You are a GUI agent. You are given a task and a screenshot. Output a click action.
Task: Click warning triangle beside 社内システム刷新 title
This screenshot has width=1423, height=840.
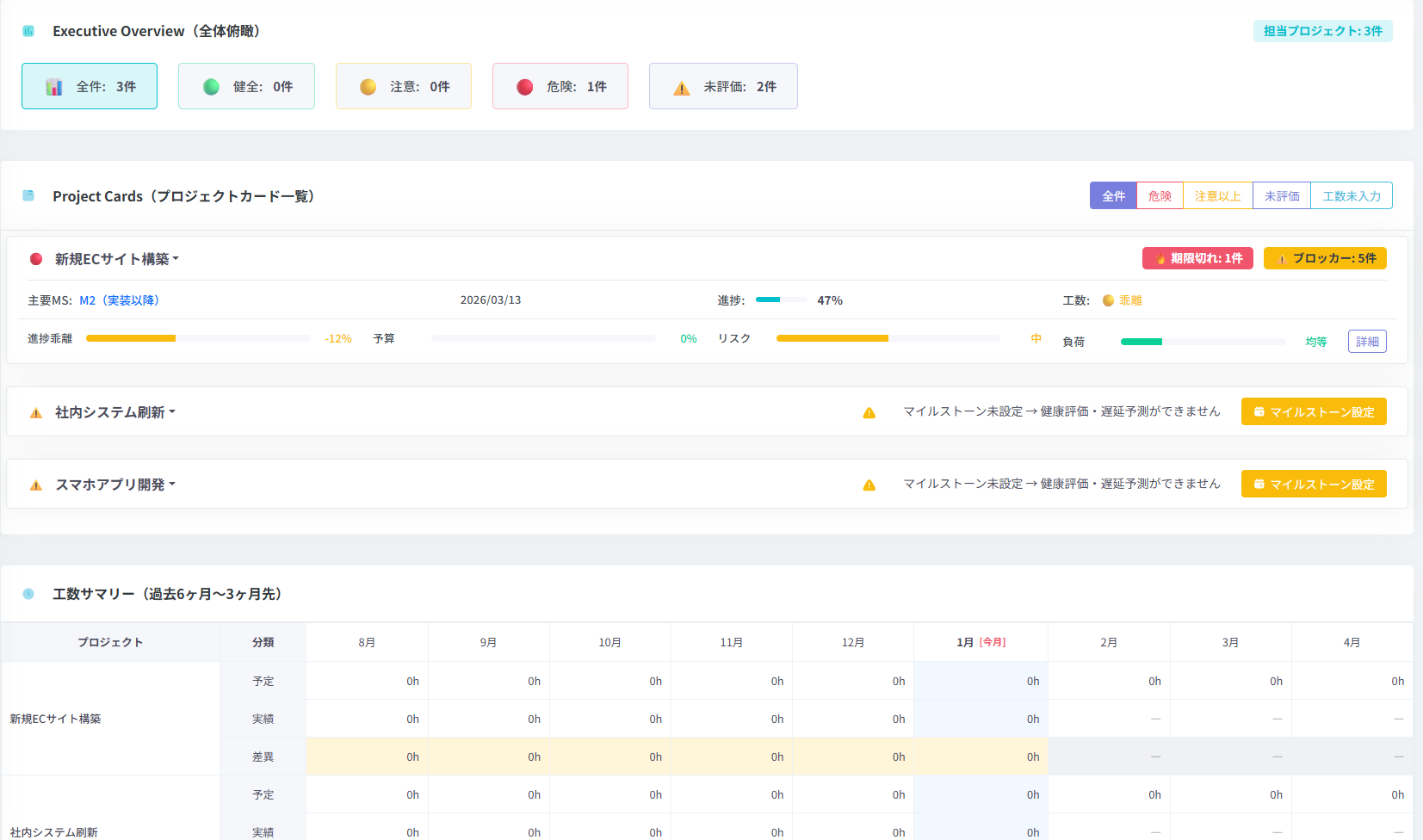click(36, 413)
